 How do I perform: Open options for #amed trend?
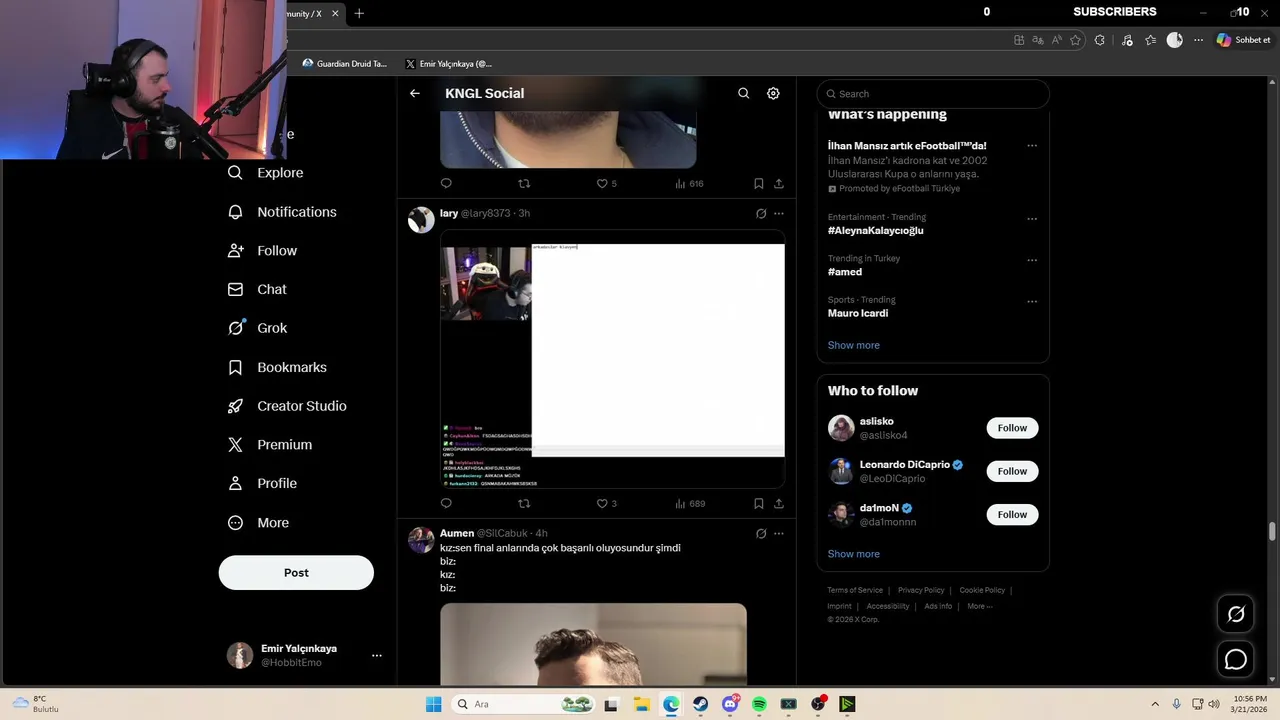(1032, 260)
